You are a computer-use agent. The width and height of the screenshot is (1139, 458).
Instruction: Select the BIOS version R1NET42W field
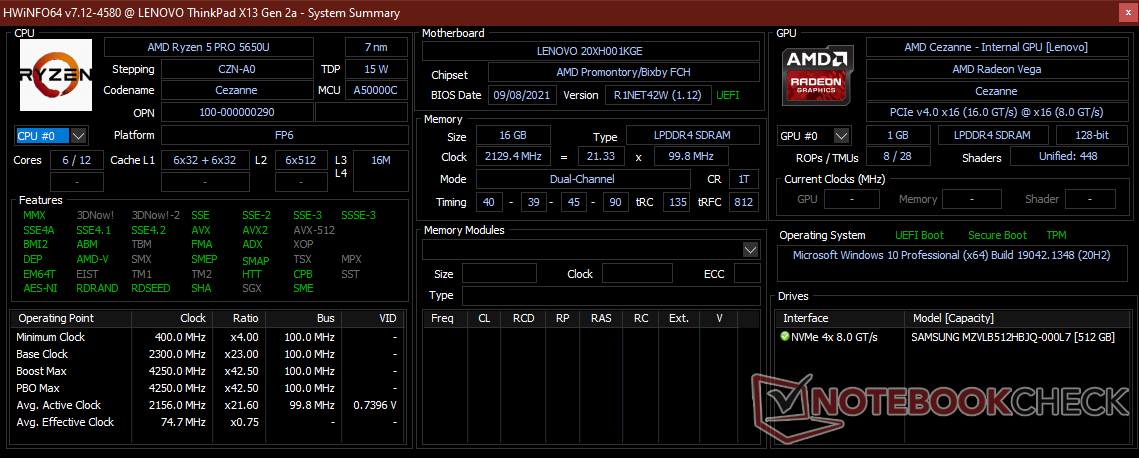tap(656, 95)
